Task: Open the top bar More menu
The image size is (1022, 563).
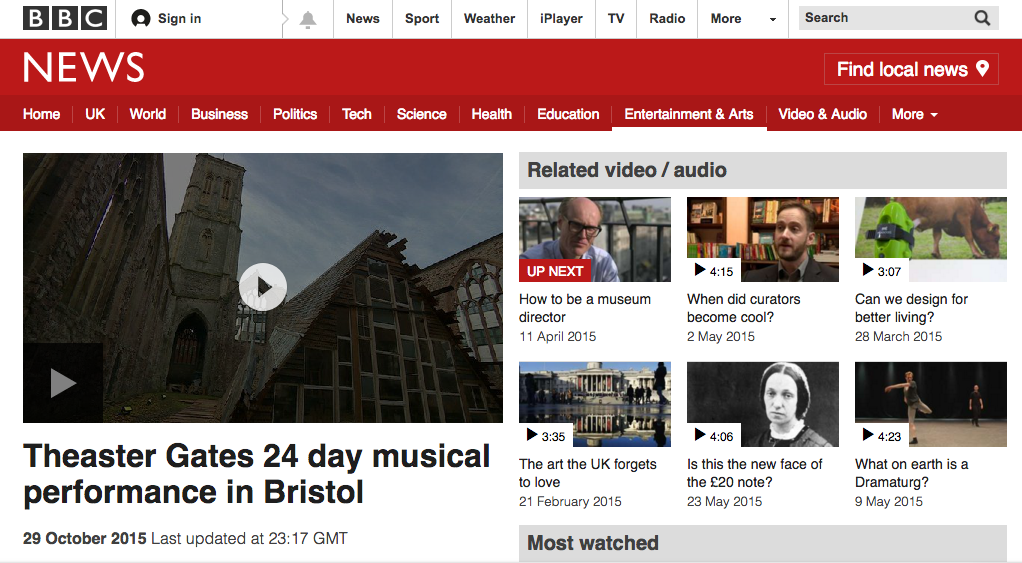Action: 726,19
